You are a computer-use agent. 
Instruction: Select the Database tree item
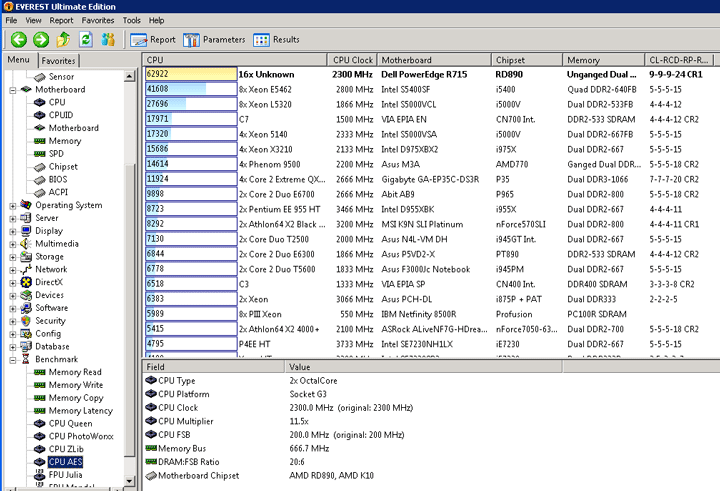(52, 347)
